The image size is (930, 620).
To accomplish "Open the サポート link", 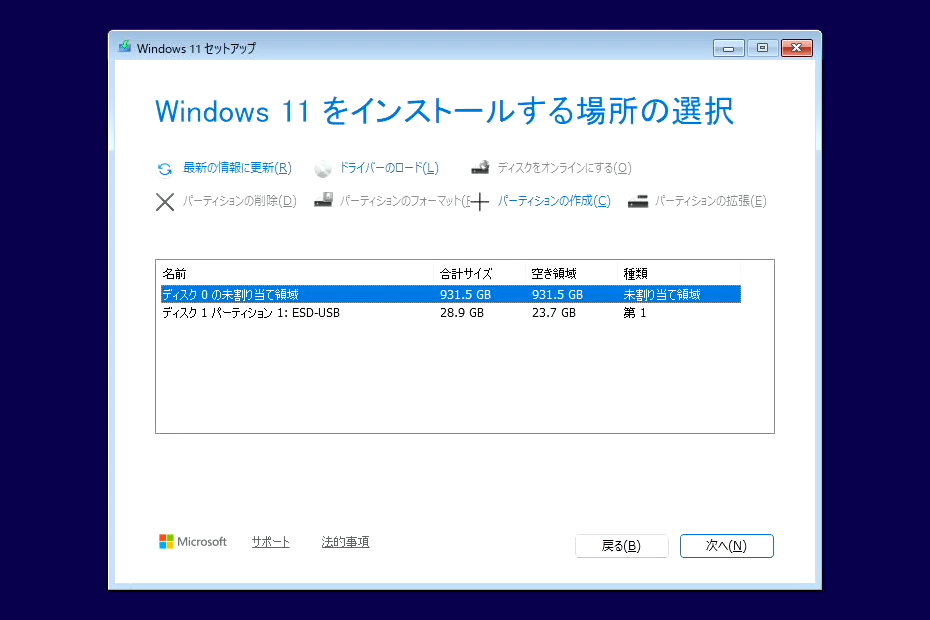I will (x=270, y=540).
